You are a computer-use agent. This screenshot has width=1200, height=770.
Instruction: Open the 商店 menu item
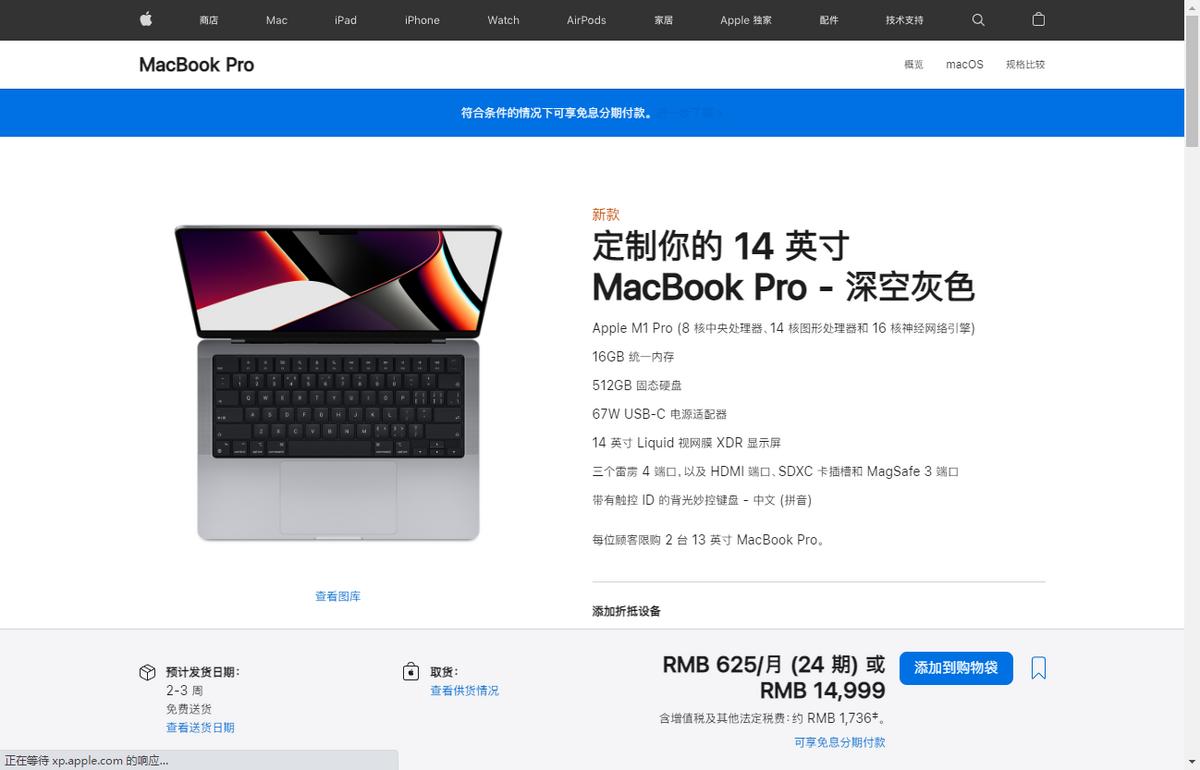209,20
